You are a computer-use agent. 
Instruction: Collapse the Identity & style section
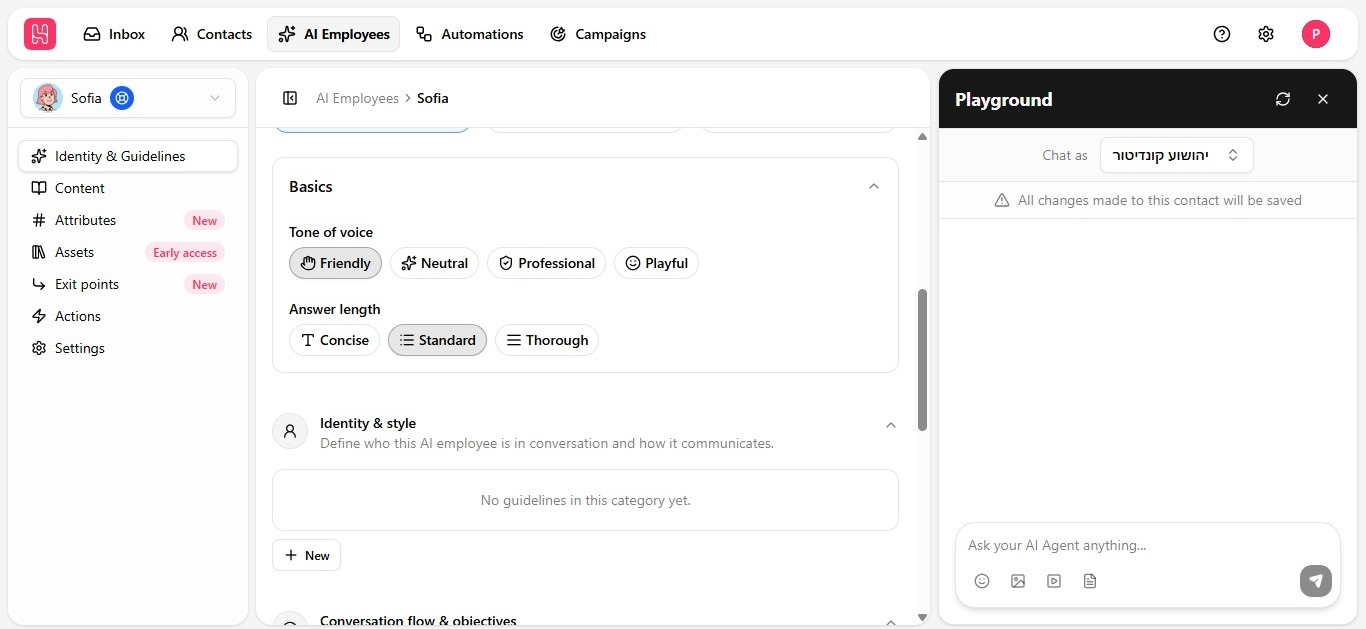point(891,425)
